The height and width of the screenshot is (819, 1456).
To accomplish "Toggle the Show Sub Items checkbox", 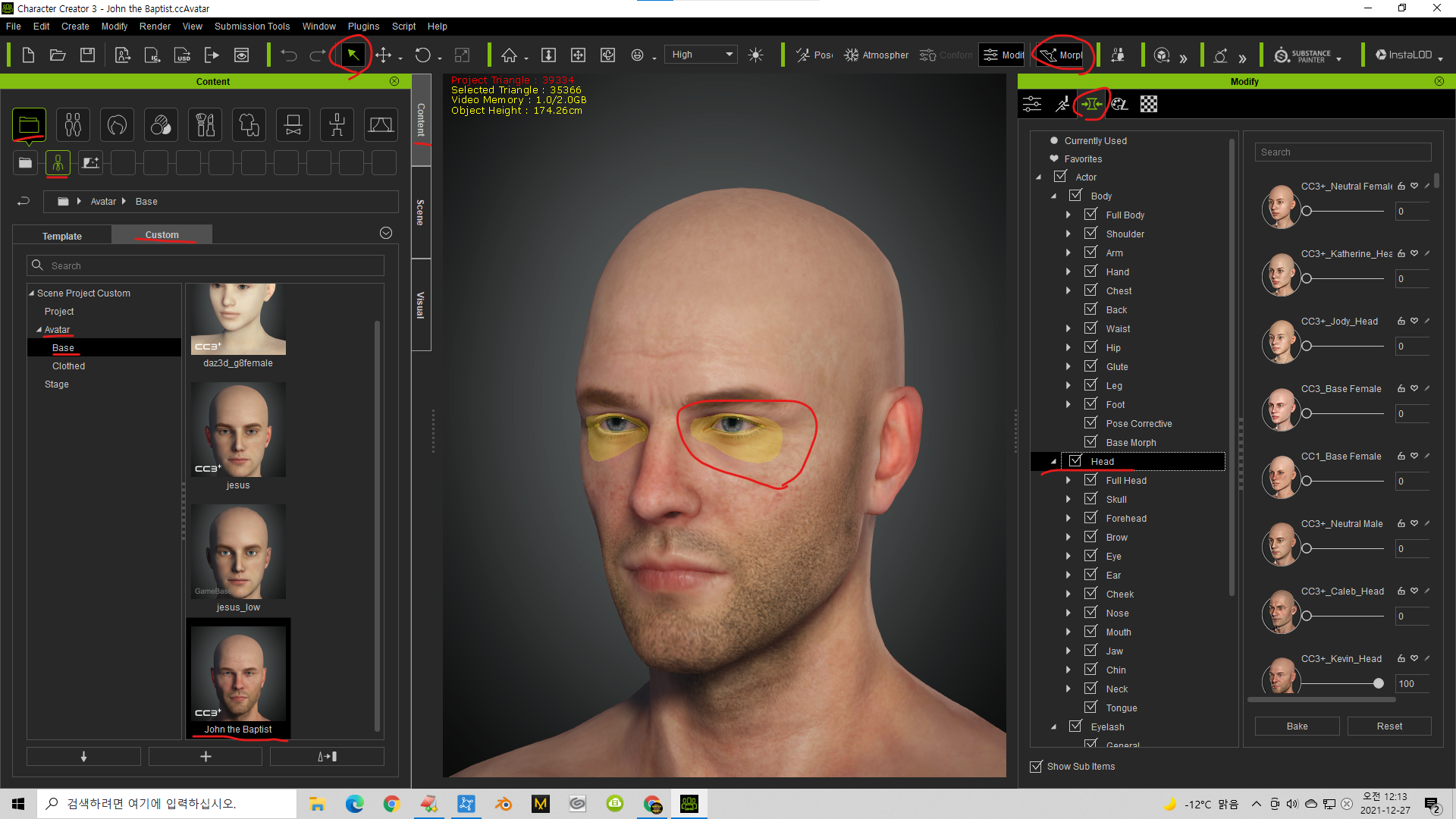I will coord(1036,767).
